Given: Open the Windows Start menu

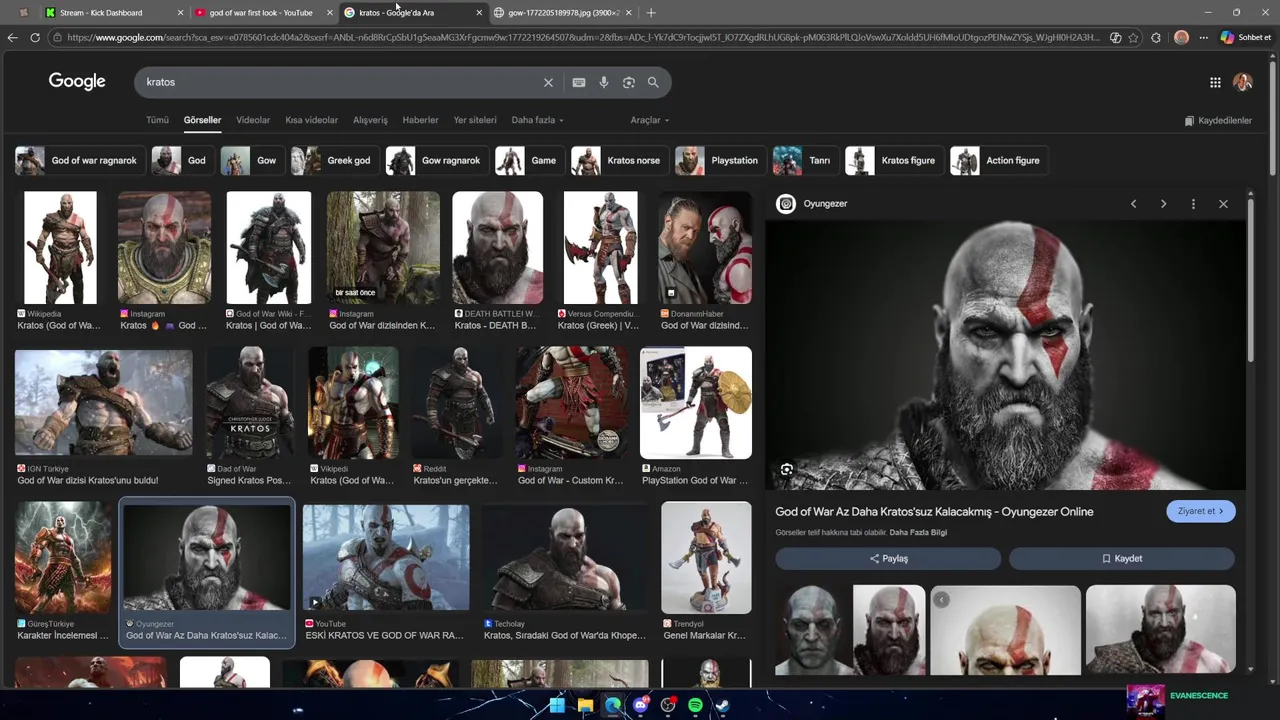Looking at the screenshot, I should (557, 705).
